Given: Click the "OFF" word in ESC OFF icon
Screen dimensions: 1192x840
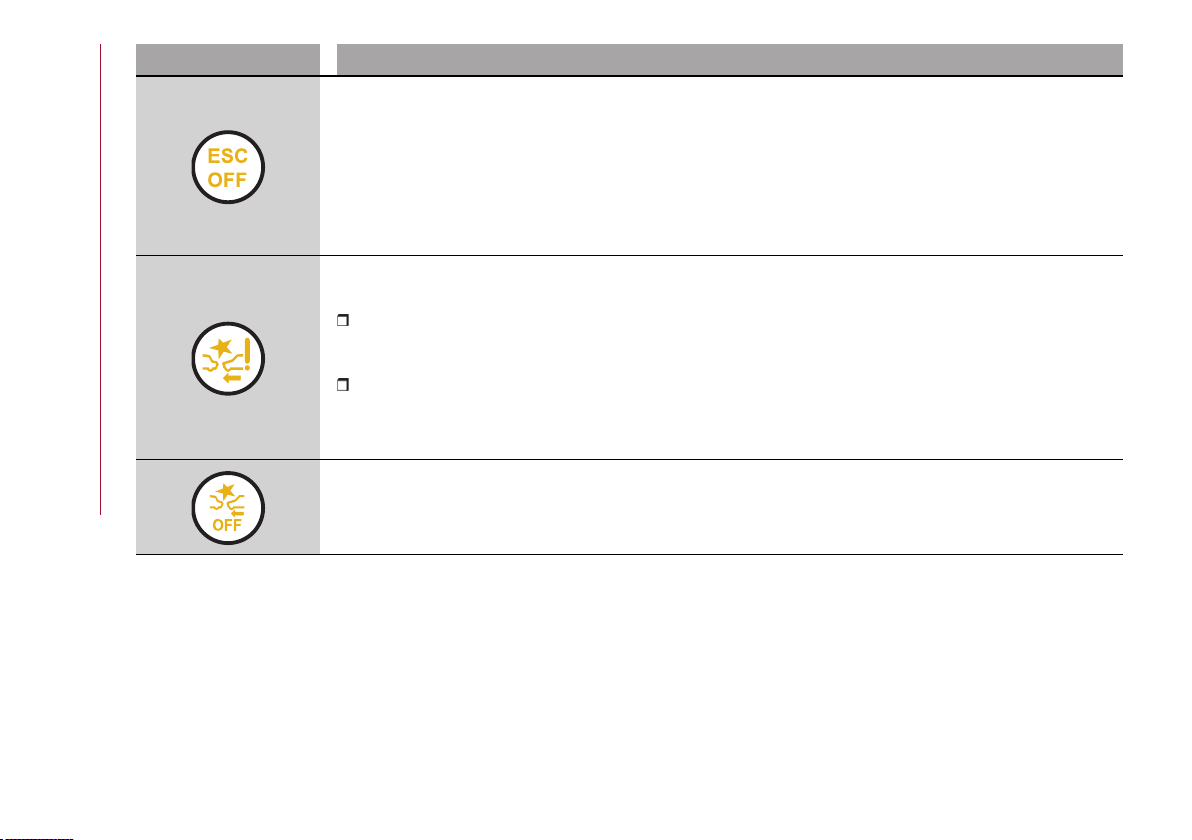Looking at the screenshot, I should click(228, 180).
